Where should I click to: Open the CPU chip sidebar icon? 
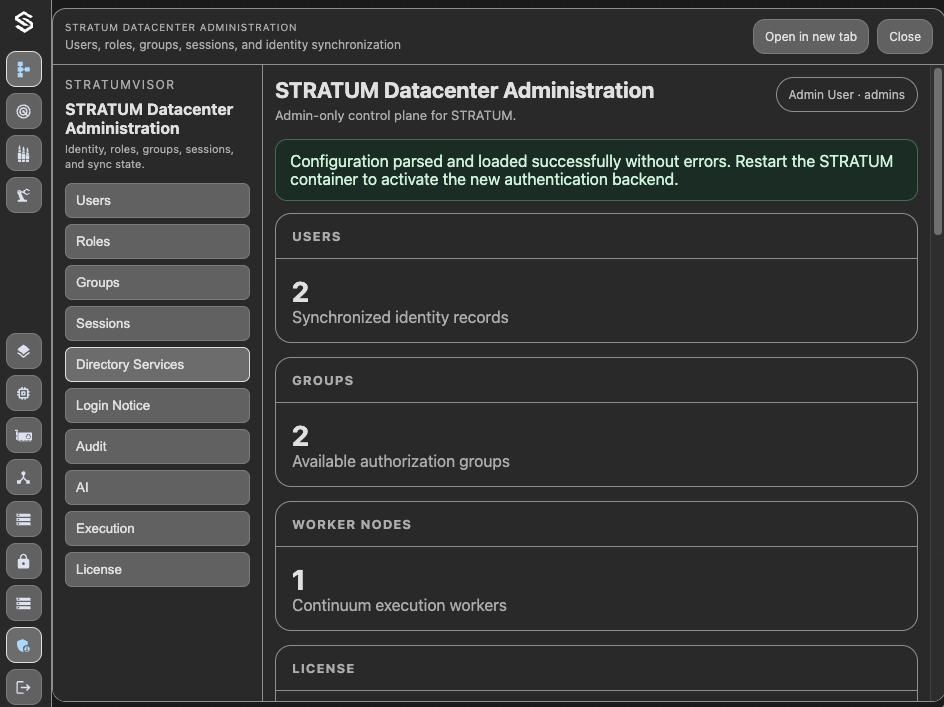coord(24,393)
